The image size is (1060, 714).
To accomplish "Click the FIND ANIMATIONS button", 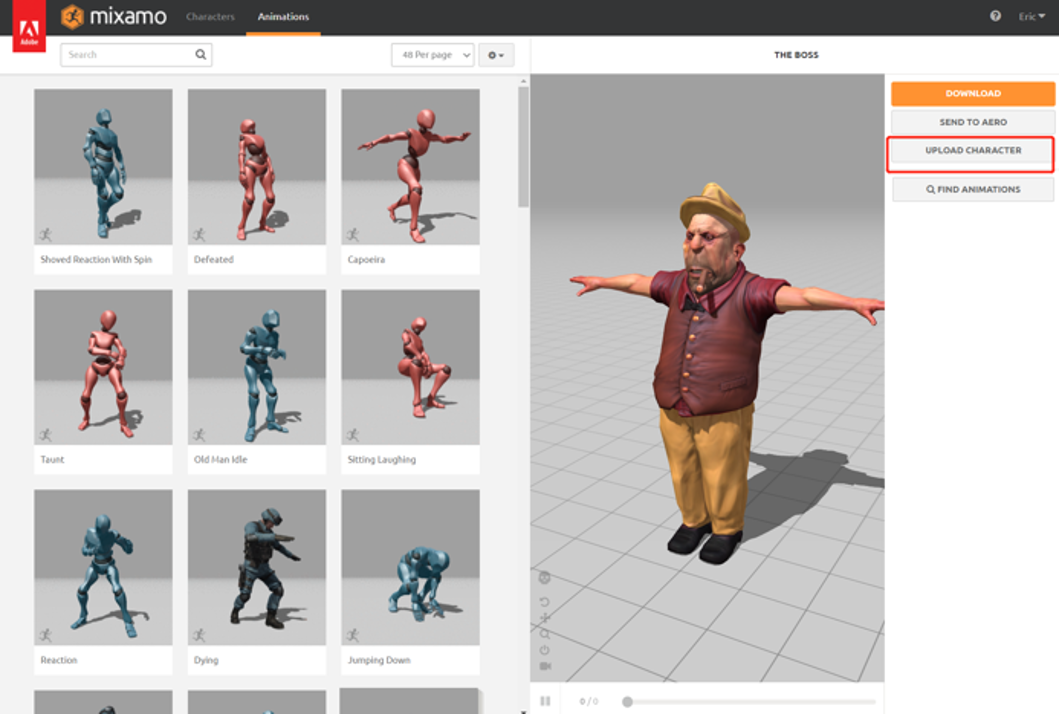I will [x=973, y=189].
